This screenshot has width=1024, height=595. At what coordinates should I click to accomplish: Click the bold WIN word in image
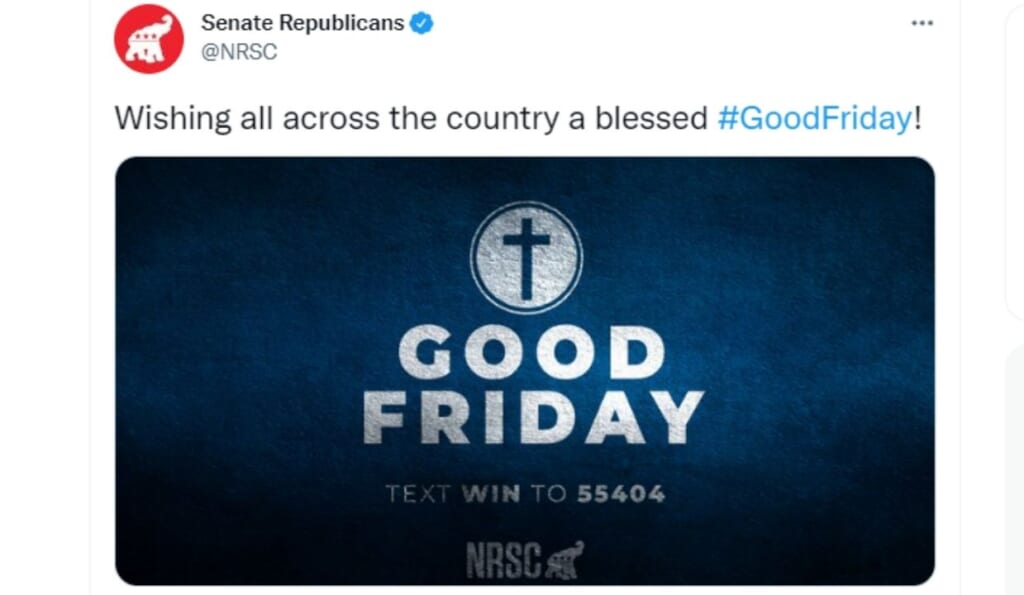pyautogui.click(x=491, y=494)
